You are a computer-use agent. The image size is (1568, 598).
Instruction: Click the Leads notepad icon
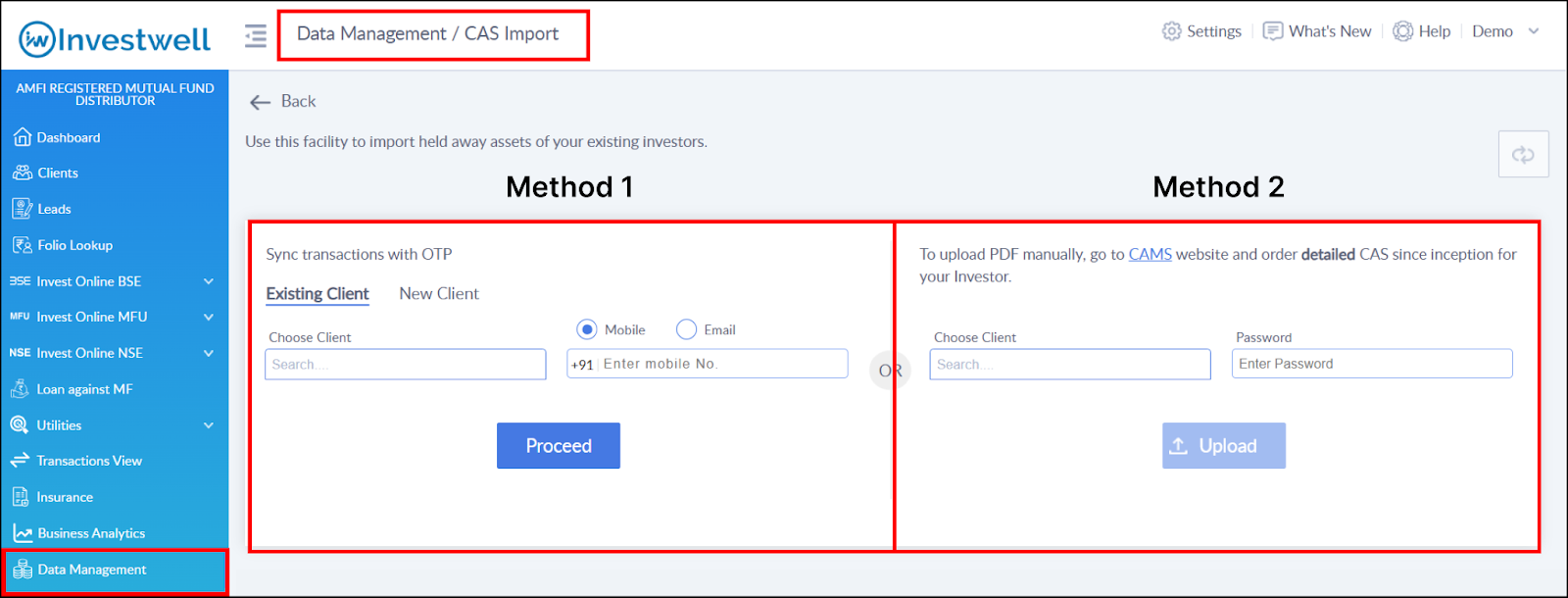coord(23,209)
